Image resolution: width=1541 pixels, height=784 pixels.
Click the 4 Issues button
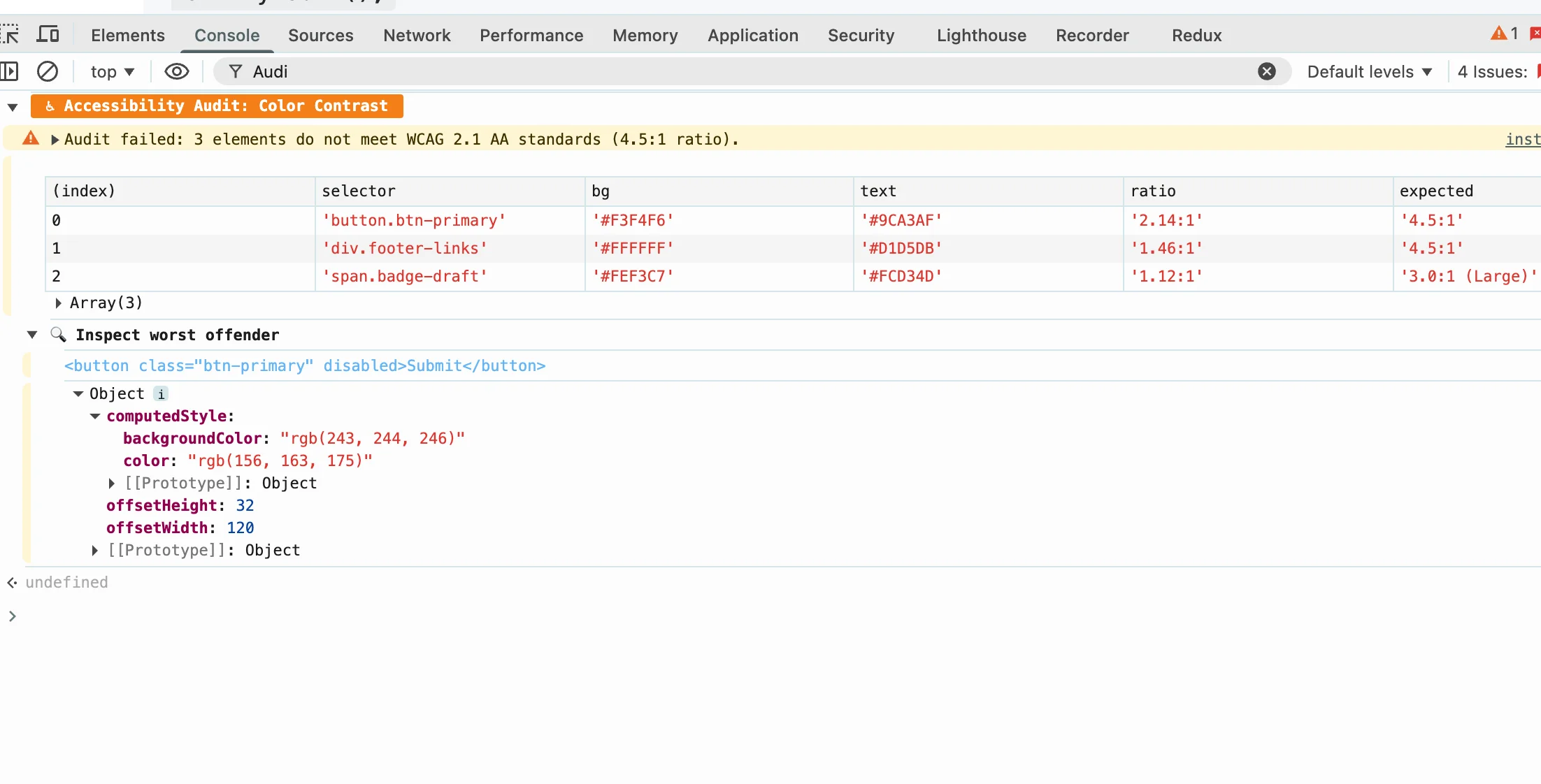point(1498,71)
